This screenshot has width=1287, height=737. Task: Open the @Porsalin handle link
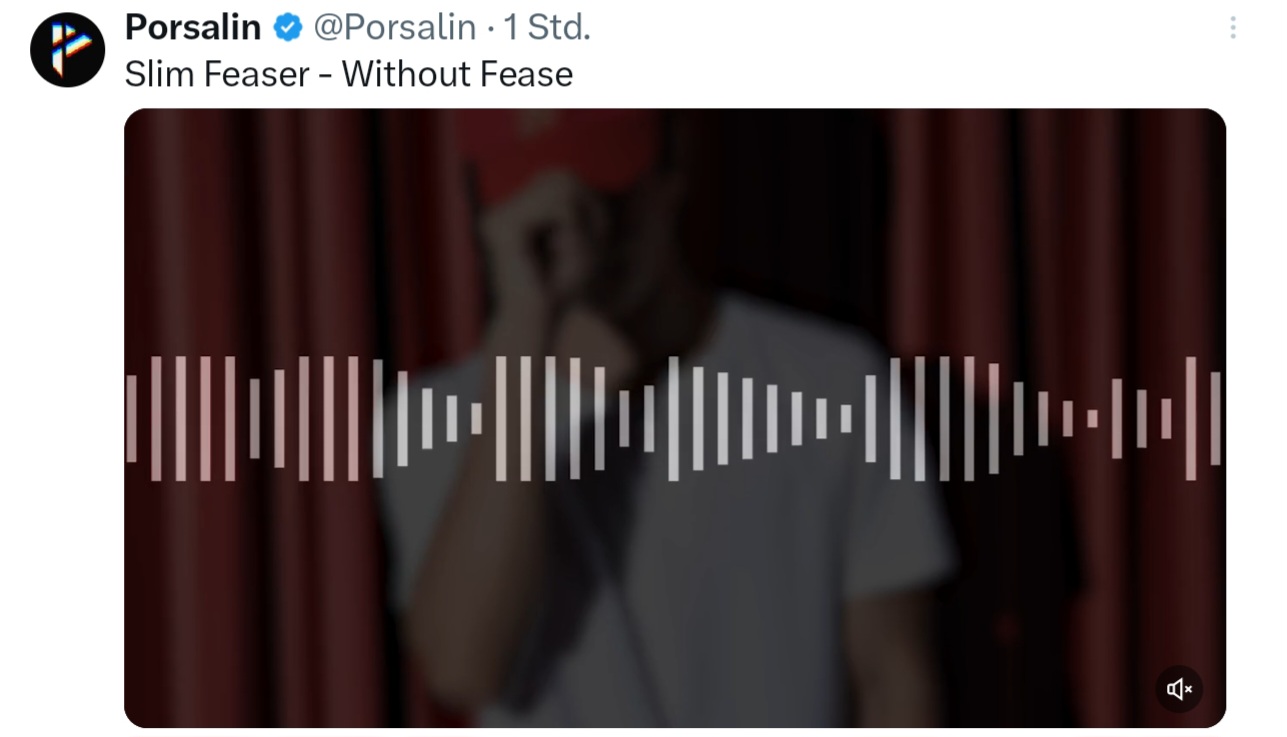[395, 28]
